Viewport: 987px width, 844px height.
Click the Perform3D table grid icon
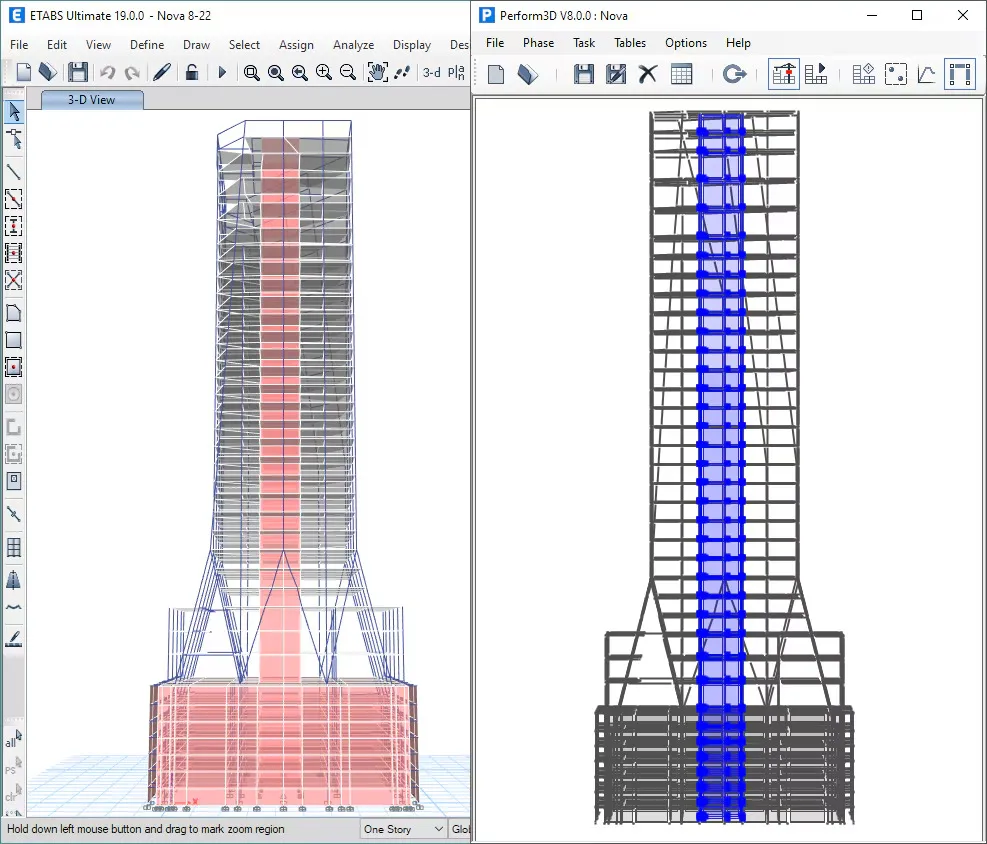(681, 74)
